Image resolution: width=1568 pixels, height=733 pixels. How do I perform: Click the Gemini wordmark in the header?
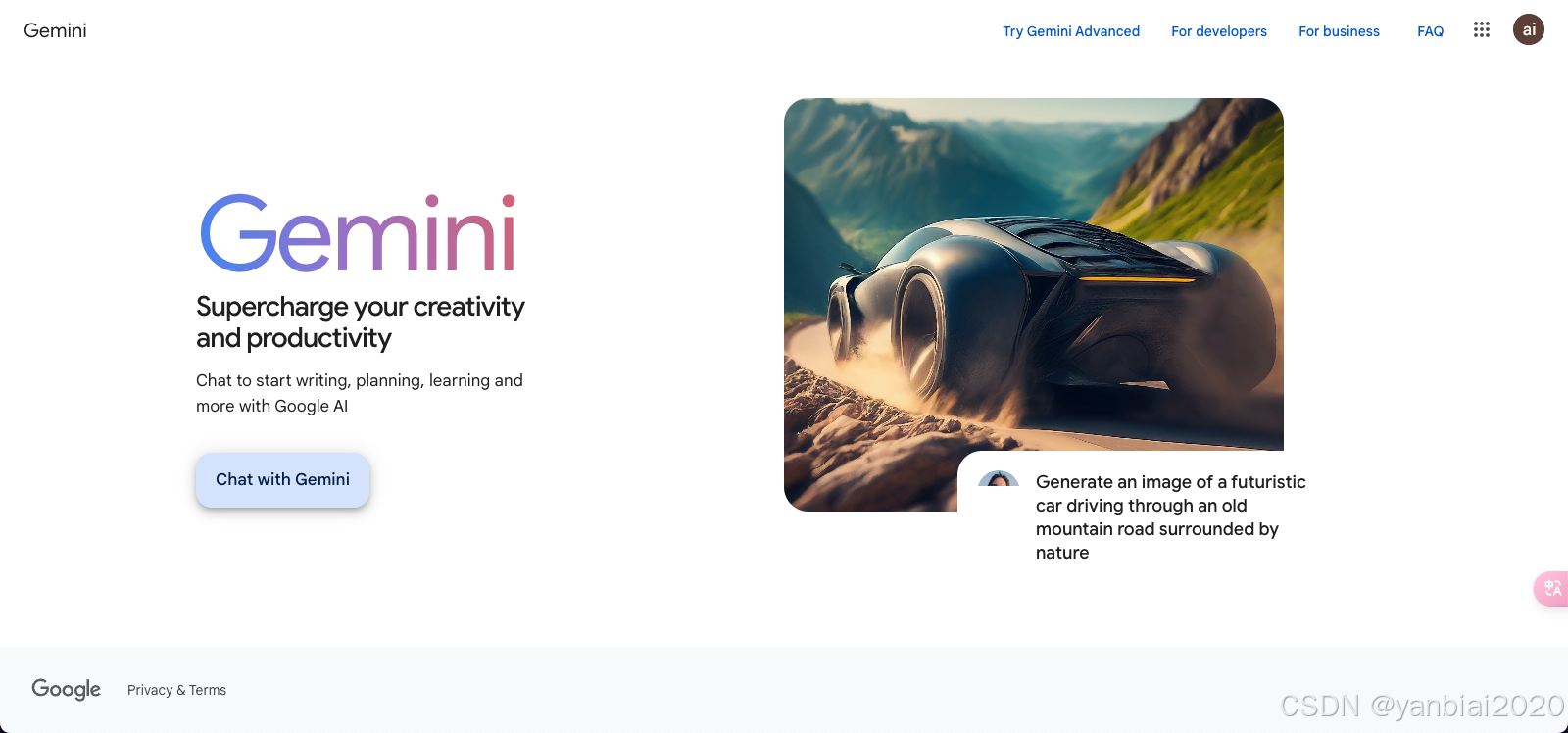[x=55, y=30]
